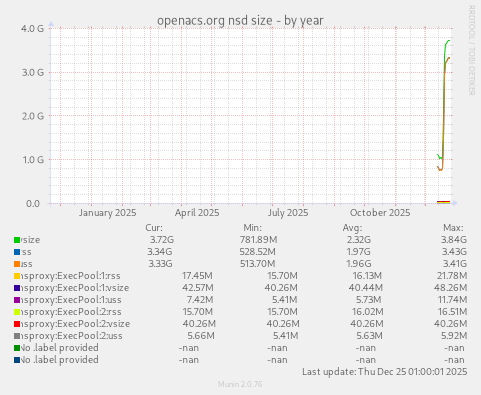This screenshot has height=395, width=481.
Task: Select the 'July 2025' x-axis label
Action: pos(288,213)
